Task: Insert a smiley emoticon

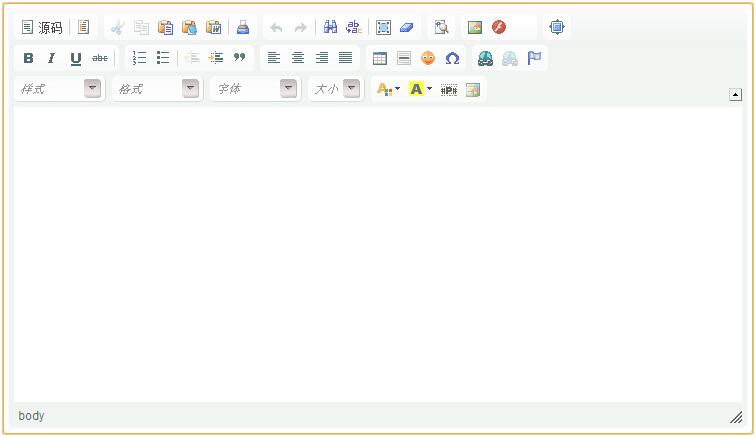Action: point(428,58)
